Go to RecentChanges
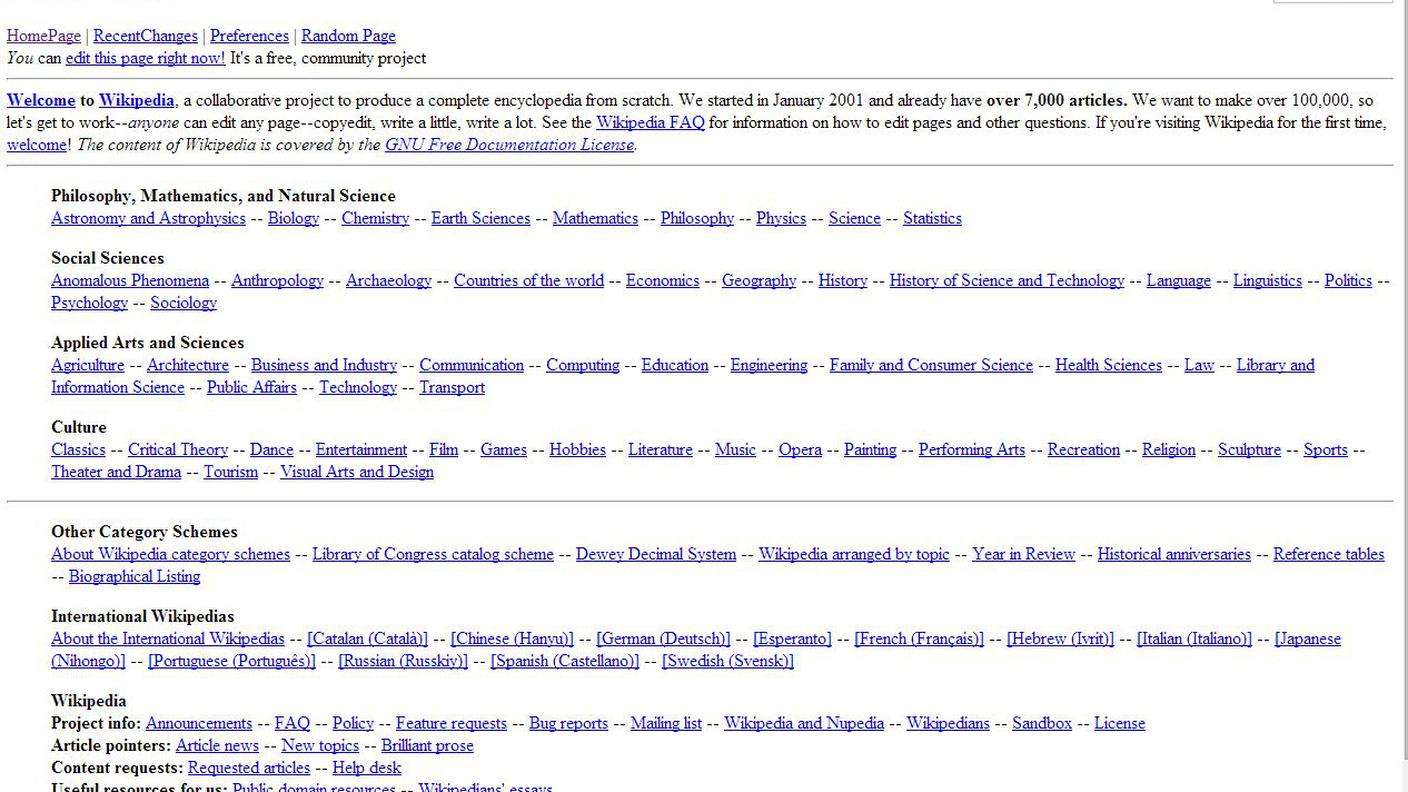Screen dimensions: 1408x792 pos(145,36)
